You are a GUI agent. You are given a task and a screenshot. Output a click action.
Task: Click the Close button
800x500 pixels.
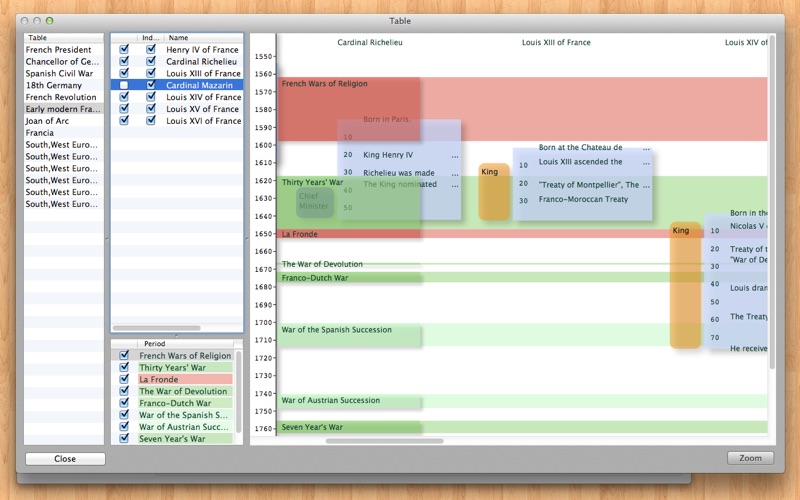point(65,459)
